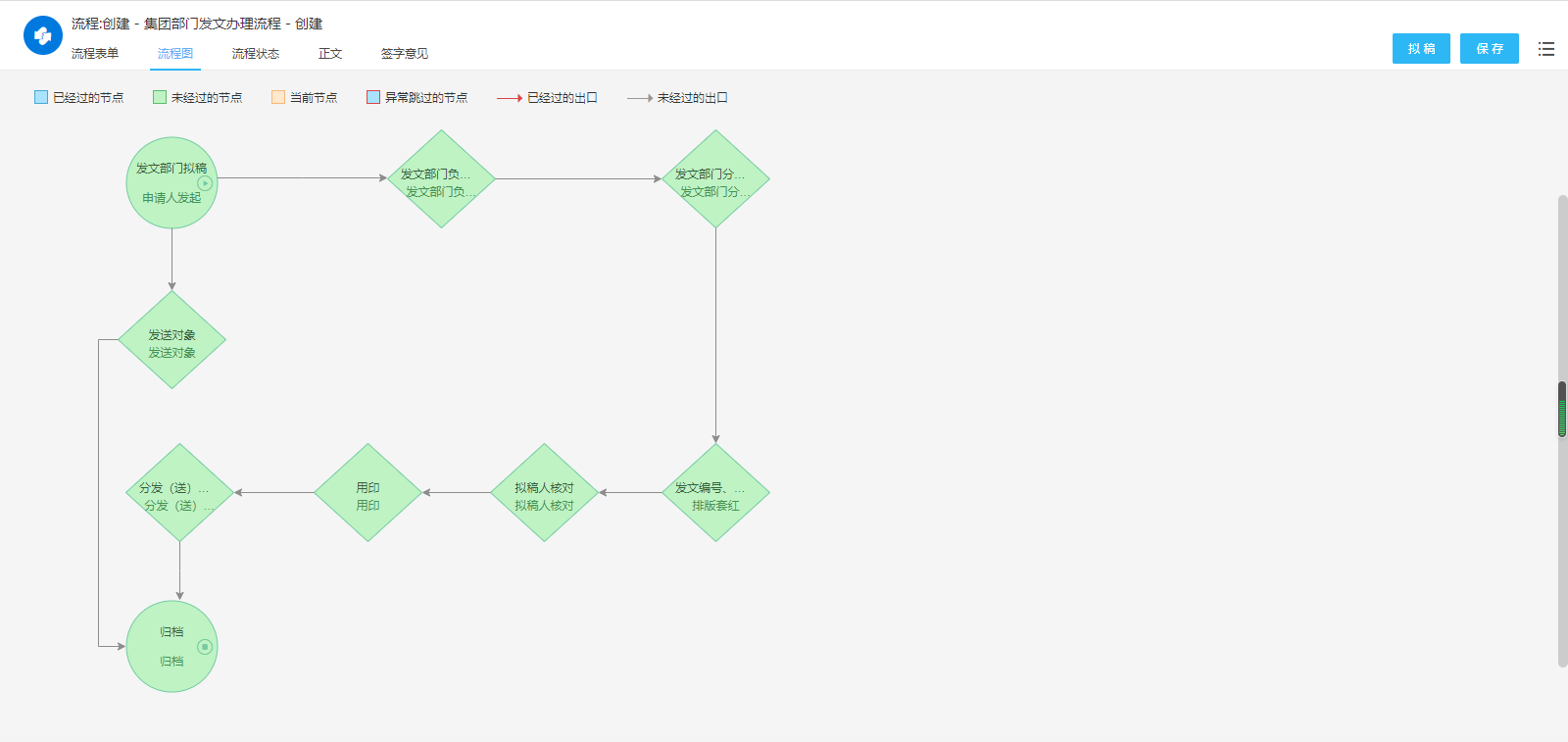Click the 拟稿 button
Viewport: 1568px width, 742px height.
pos(1421,49)
